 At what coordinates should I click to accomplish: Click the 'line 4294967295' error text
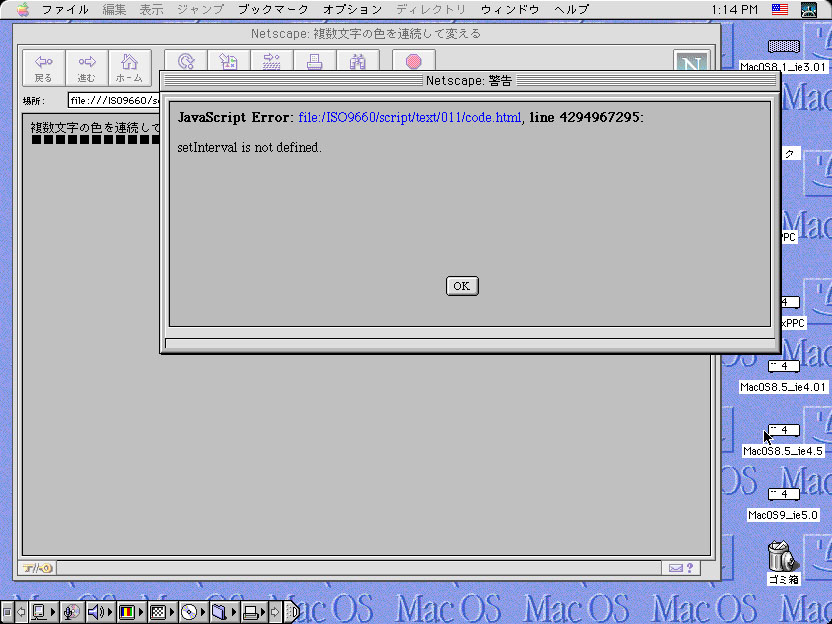[x=584, y=117]
